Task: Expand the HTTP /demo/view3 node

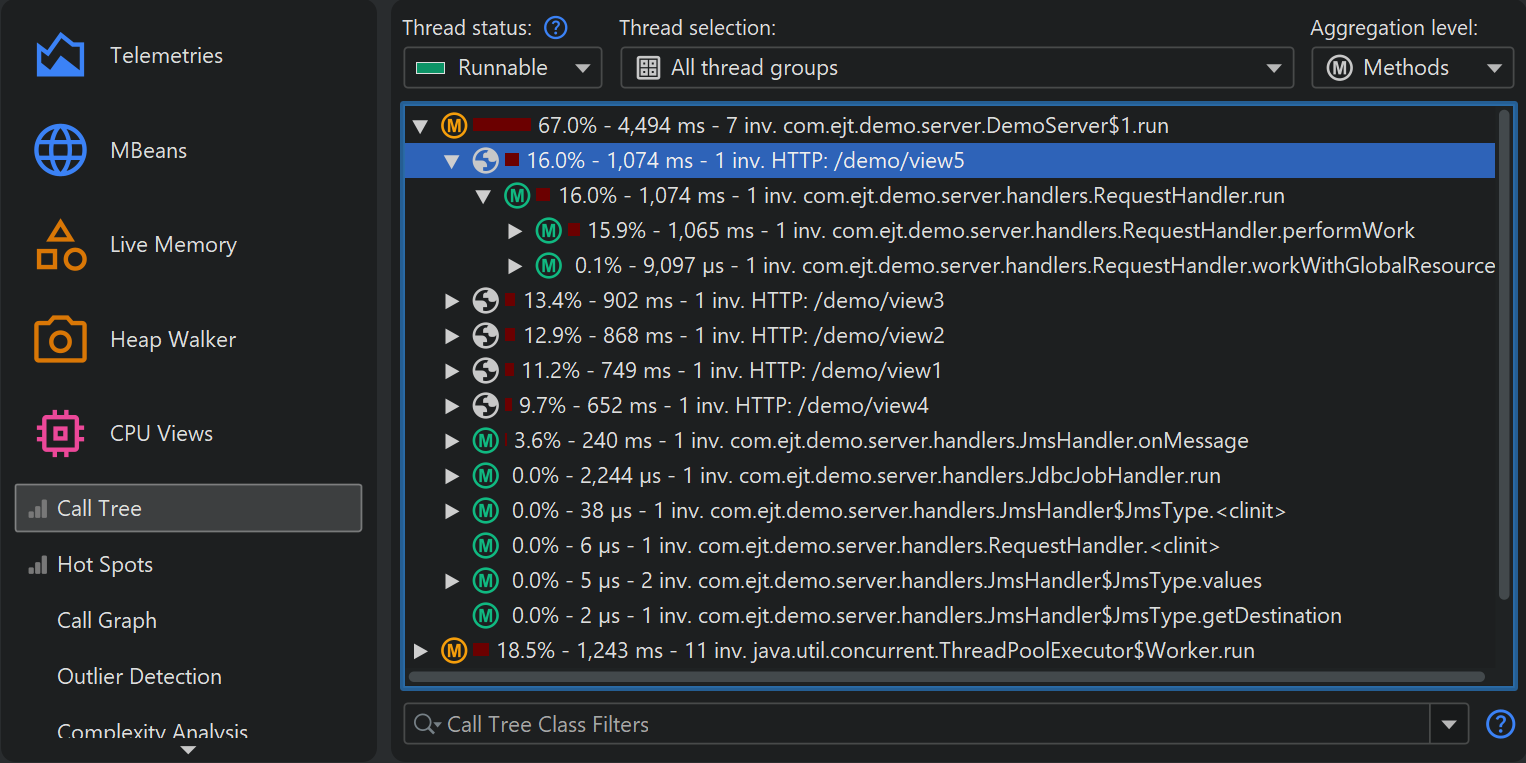Action: [452, 301]
